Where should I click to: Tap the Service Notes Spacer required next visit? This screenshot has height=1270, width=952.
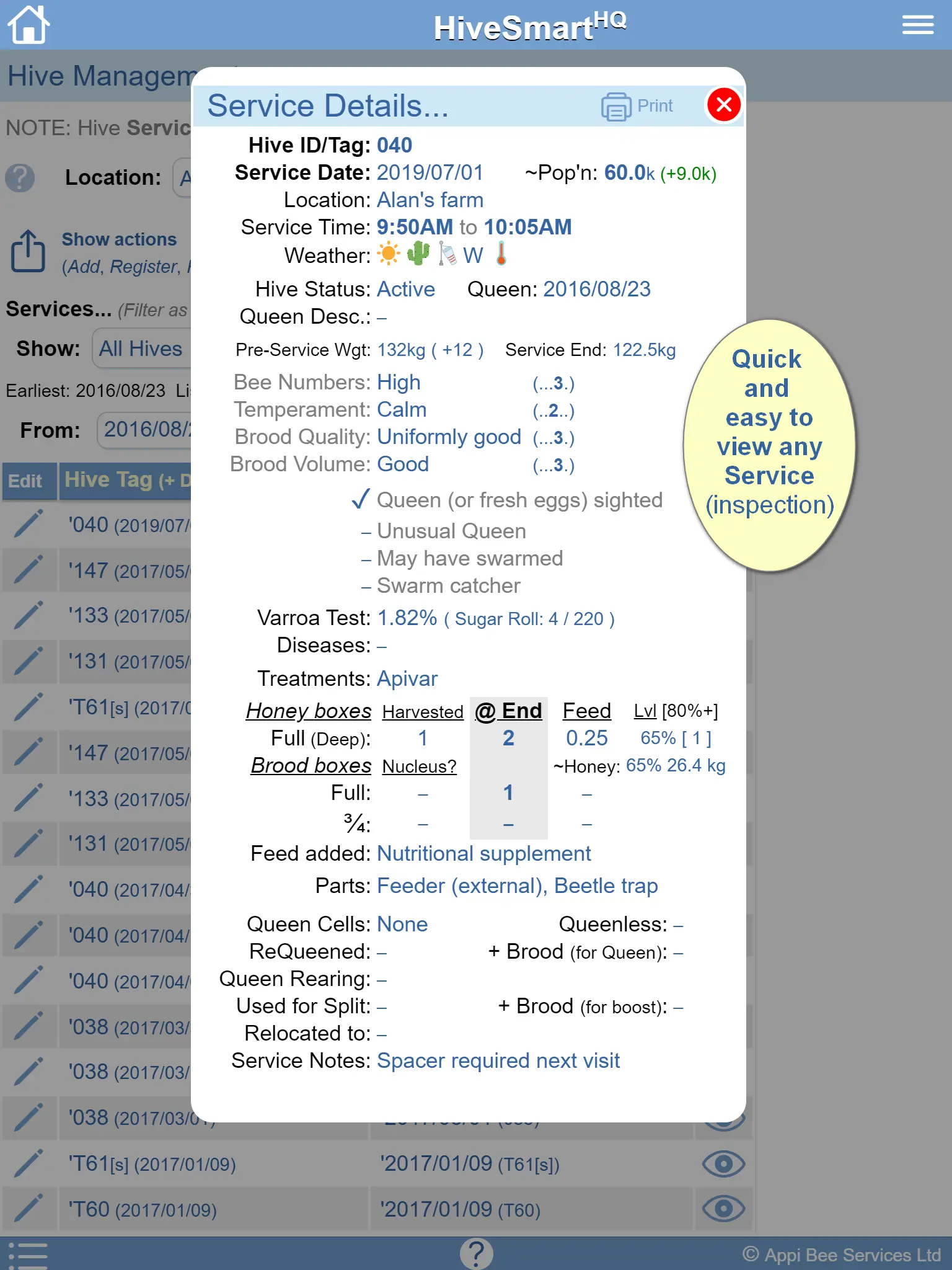498,1060
